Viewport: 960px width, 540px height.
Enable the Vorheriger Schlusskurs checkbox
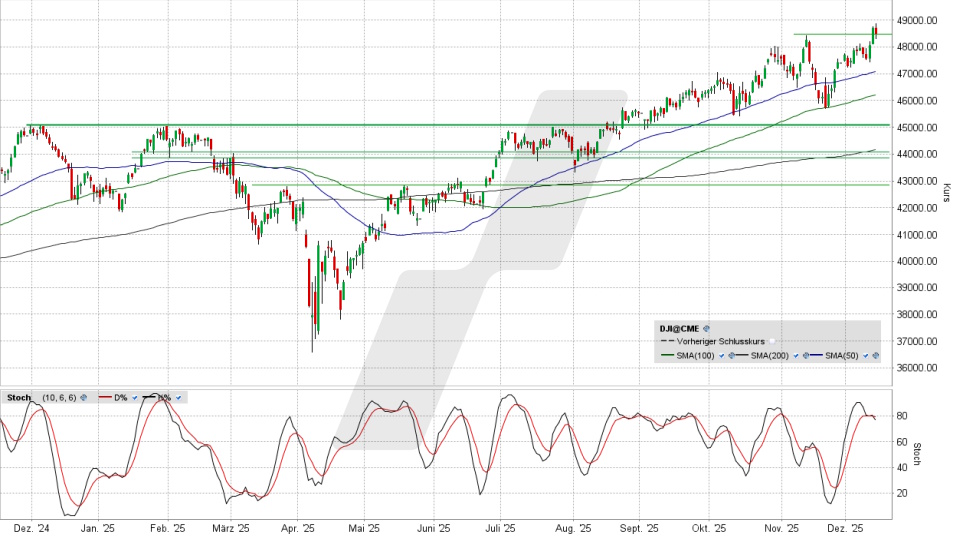tap(772, 341)
